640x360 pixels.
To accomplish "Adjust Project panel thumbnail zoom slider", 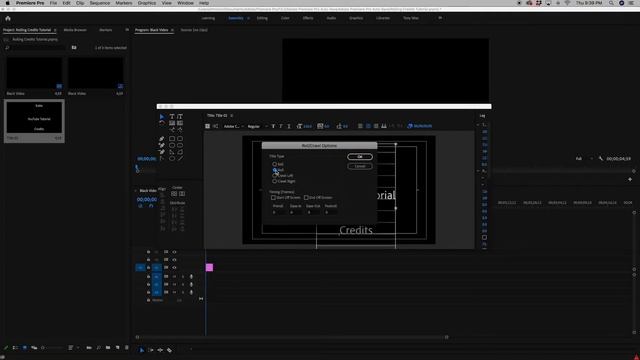I will point(53,348).
